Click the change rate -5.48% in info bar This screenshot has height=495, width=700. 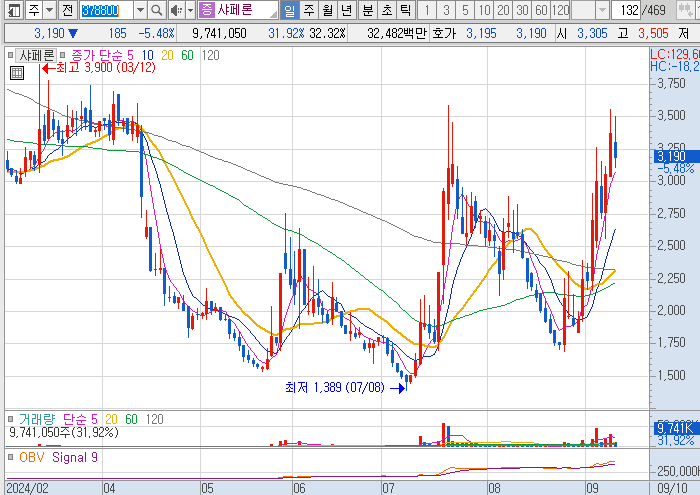(x=156, y=33)
